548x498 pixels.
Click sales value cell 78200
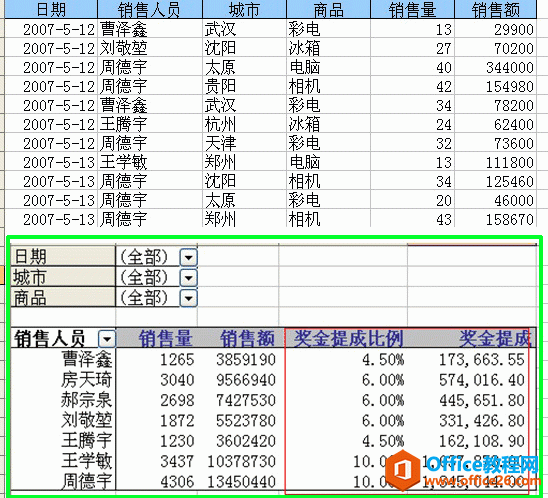coord(514,105)
